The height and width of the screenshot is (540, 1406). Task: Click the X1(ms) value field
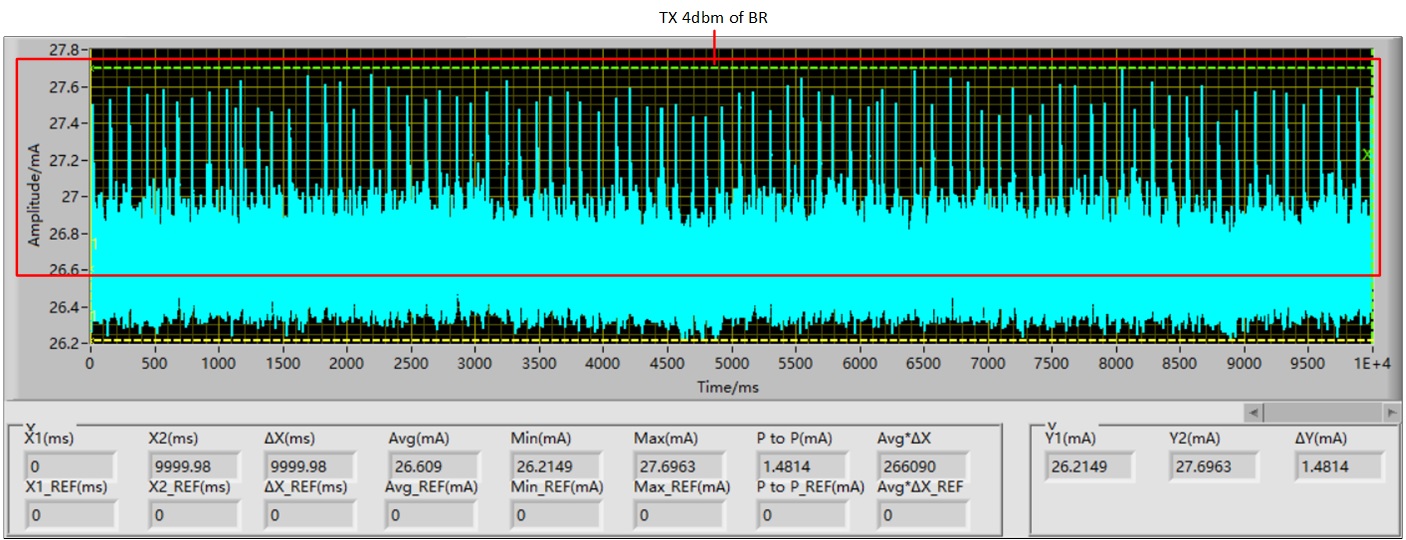[x=70, y=466]
